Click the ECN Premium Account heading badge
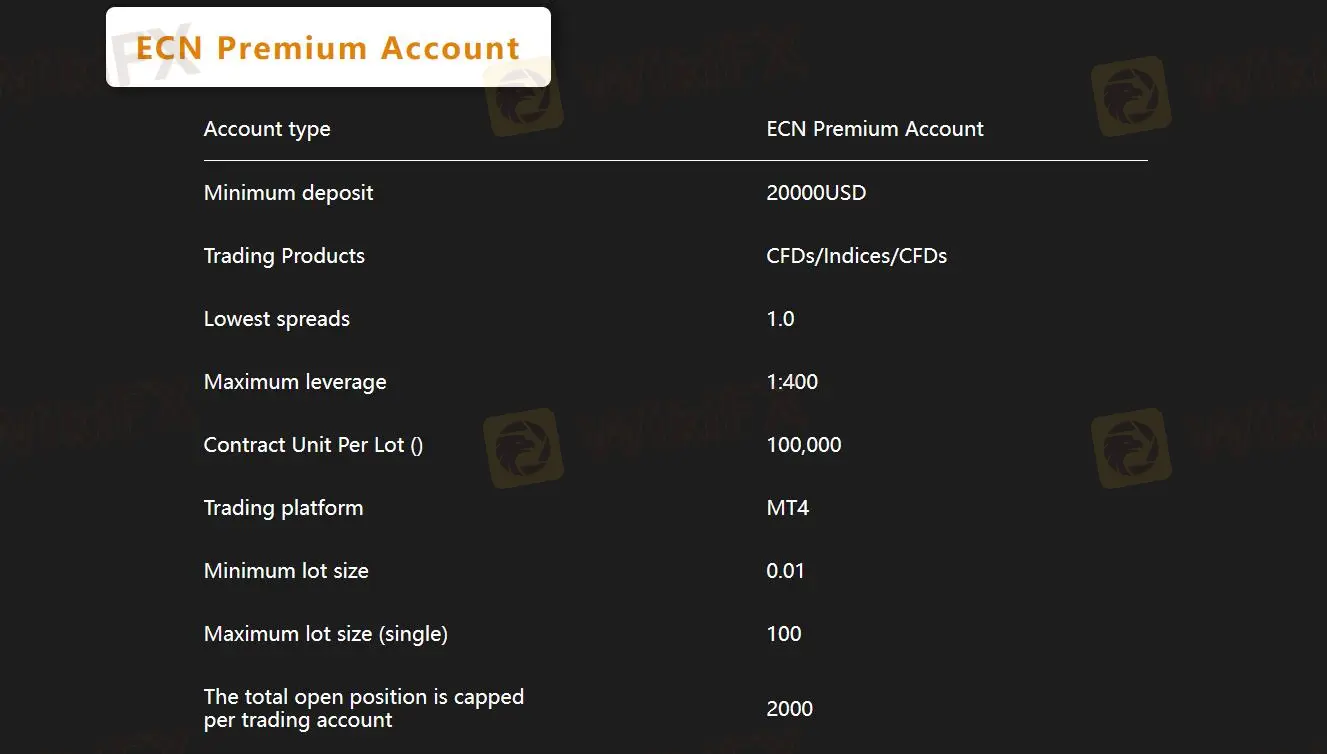The image size is (1327, 754). (328, 47)
